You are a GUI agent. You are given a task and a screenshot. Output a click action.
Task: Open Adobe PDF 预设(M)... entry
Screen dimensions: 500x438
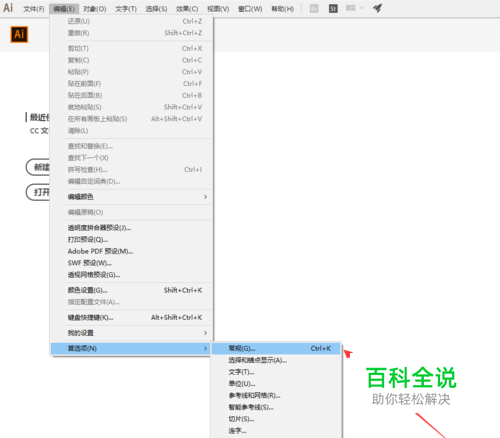(132, 251)
